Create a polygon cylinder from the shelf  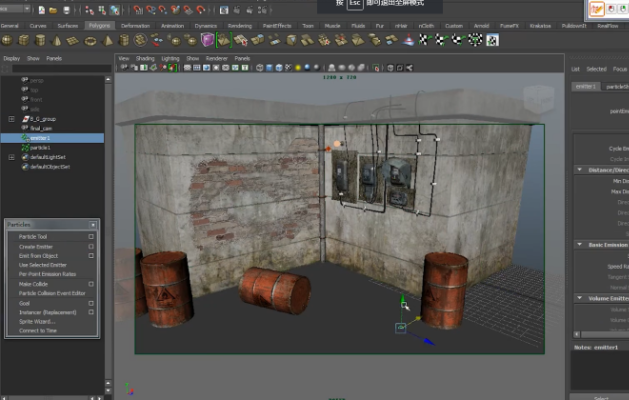(40, 40)
